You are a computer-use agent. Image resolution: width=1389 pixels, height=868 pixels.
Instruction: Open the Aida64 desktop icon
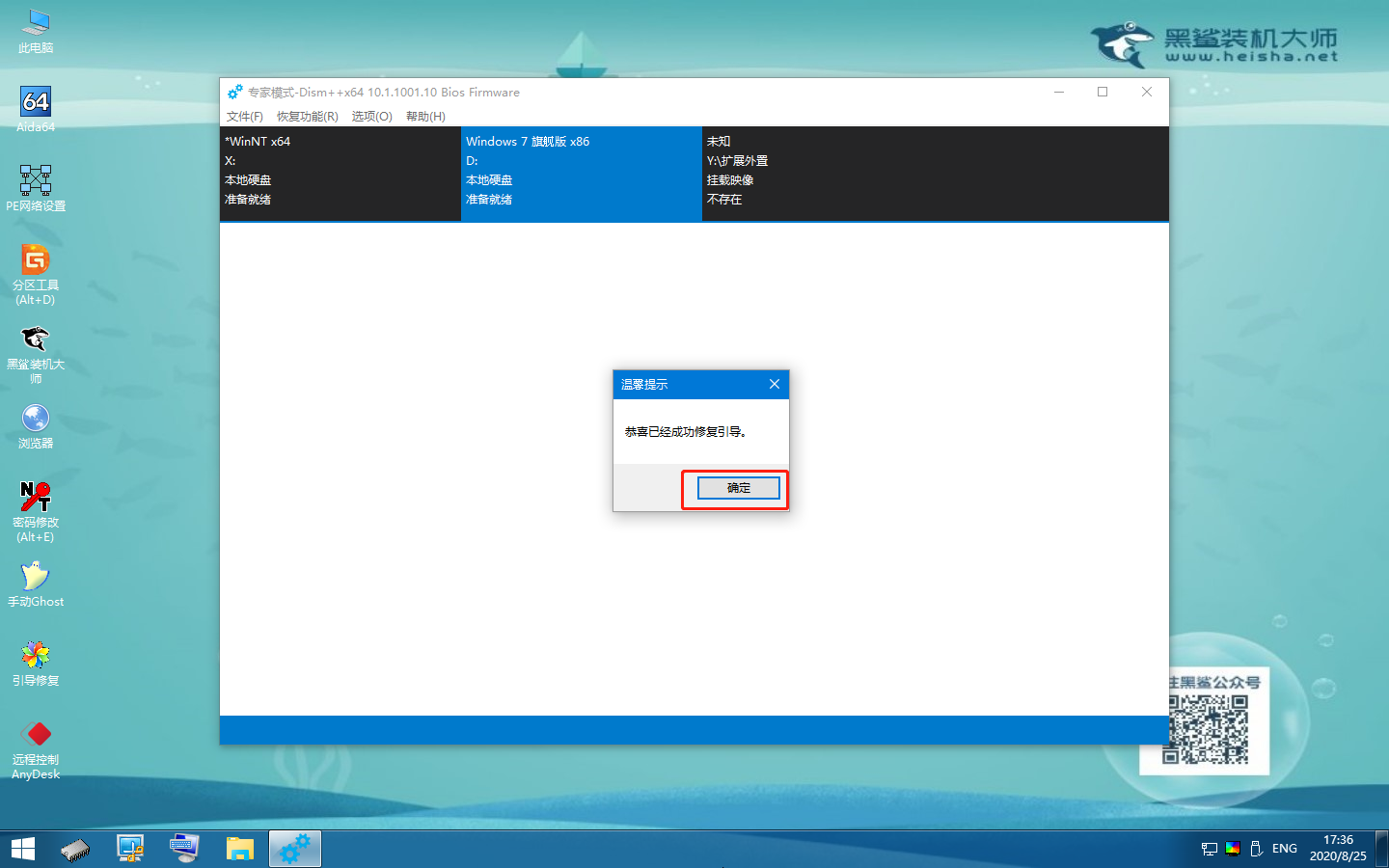[36, 104]
